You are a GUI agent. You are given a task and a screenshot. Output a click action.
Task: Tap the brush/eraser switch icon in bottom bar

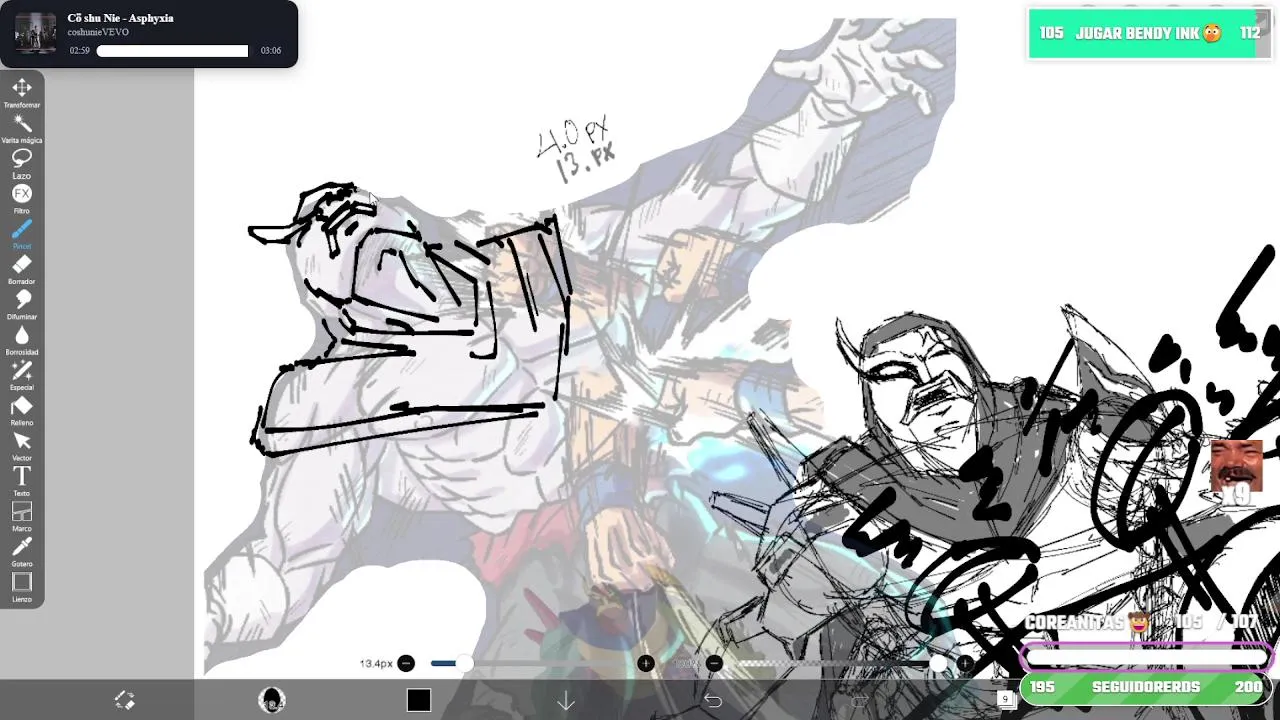point(125,700)
